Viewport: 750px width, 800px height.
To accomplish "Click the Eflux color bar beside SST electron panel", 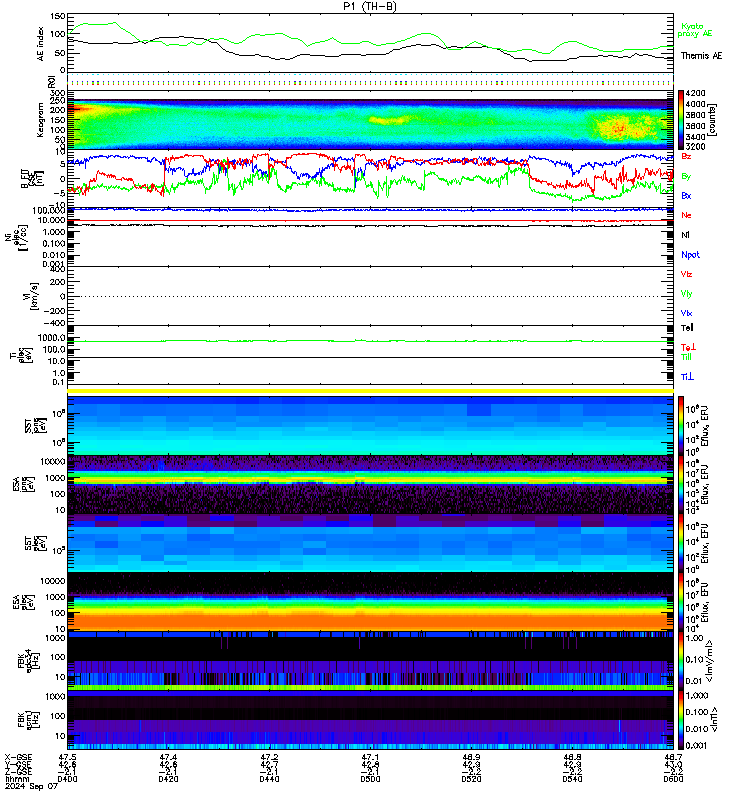I will tap(681, 543).
